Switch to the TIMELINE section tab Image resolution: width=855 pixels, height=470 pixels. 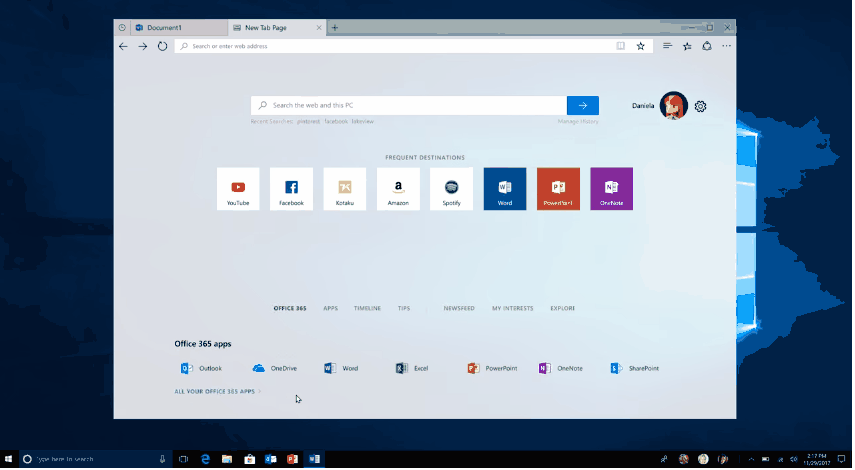pyautogui.click(x=368, y=309)
